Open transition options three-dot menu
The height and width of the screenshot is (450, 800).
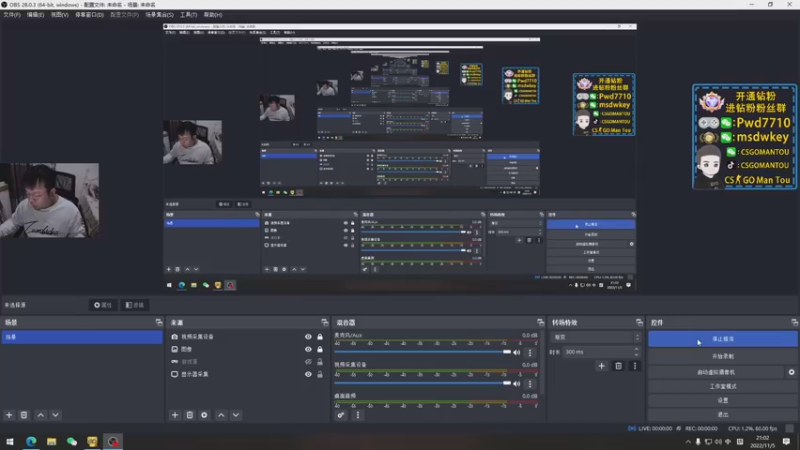(635, 366)
